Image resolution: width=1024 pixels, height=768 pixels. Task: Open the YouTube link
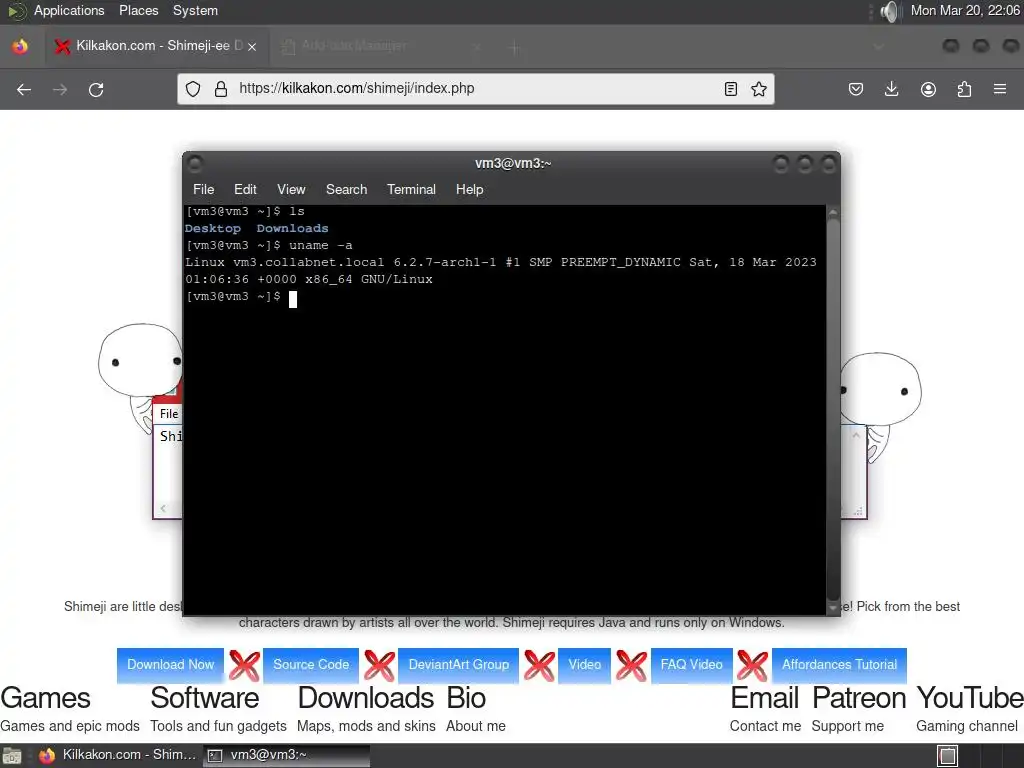click(970, 698)
